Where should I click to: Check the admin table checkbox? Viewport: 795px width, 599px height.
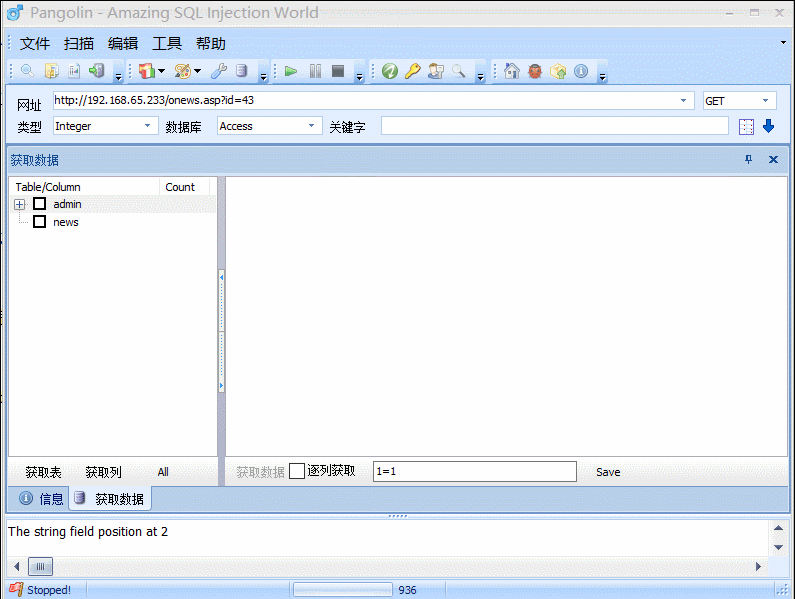40,204
